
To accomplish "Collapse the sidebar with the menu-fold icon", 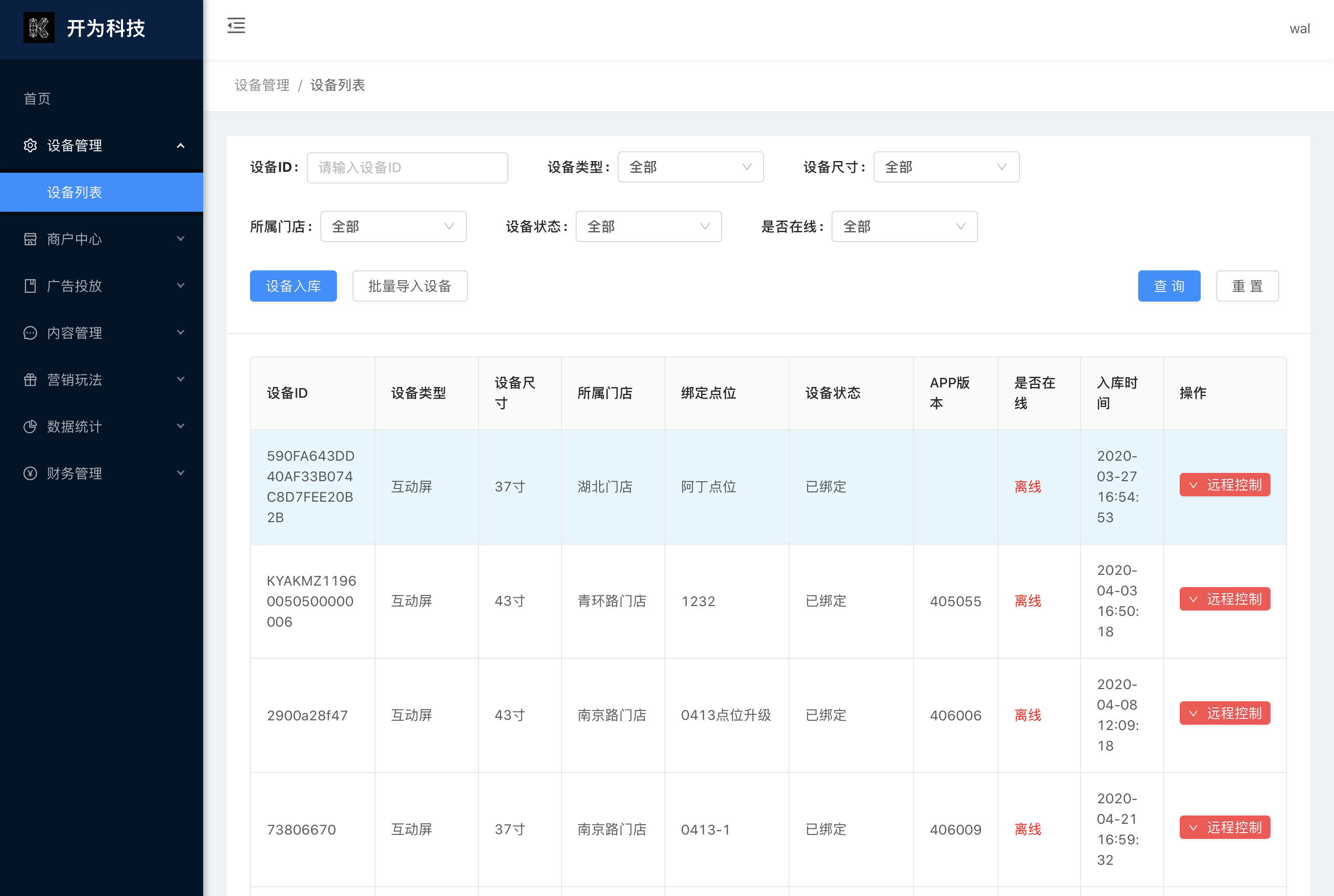I will coord(236,26).
